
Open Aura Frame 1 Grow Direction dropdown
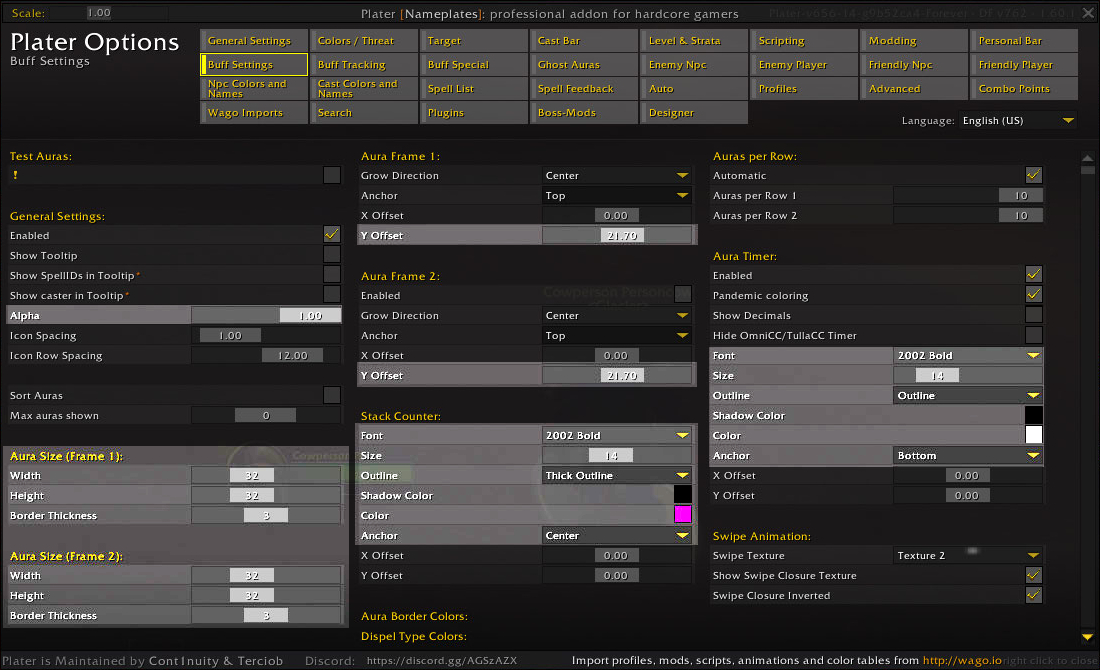coord(617,175)
